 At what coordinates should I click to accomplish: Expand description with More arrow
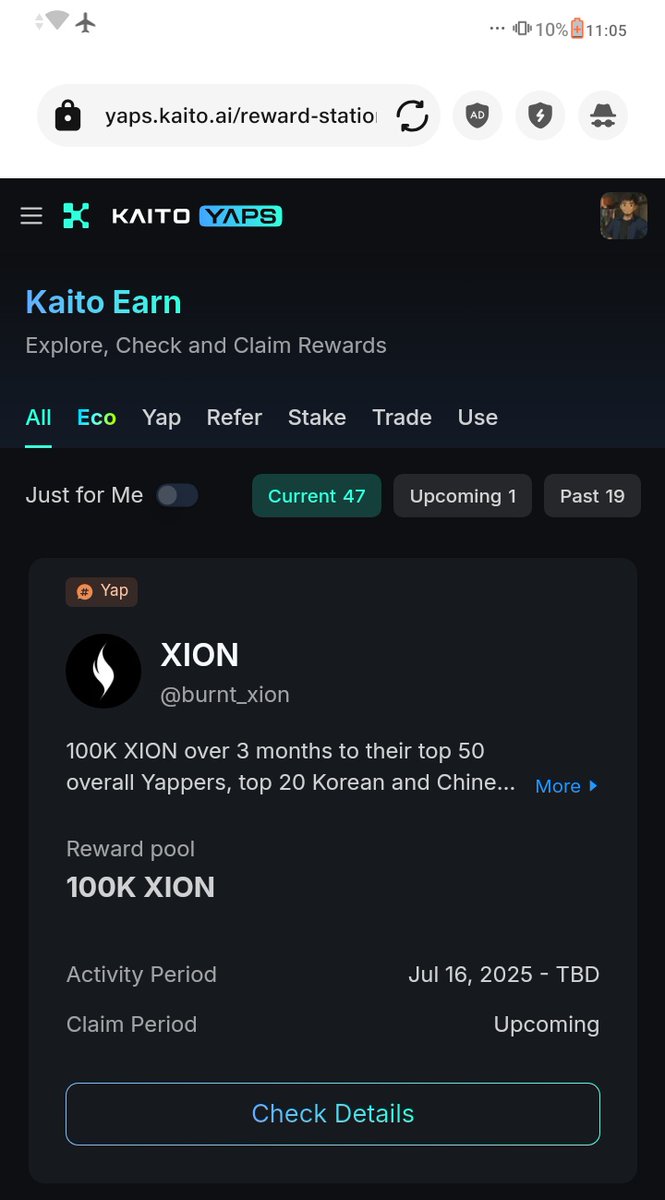[x=567, y=786]
